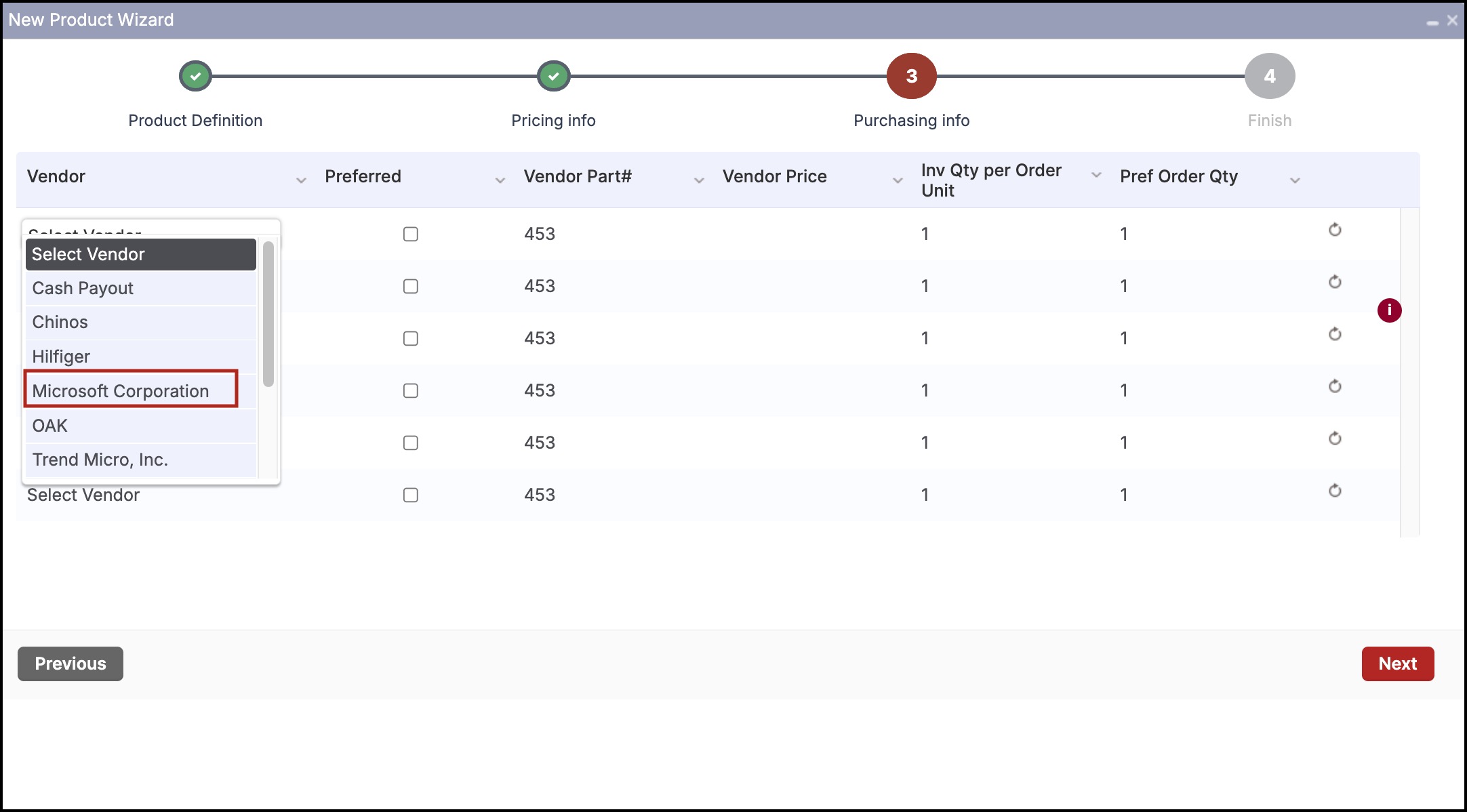
Task: Click Pref Order Qty value 1 in fifth row
Action: coord(1124,443)
